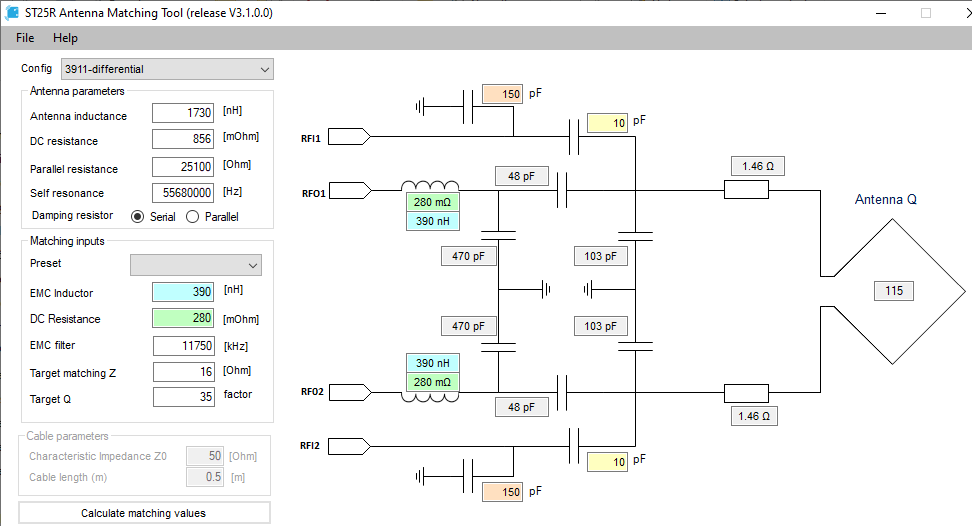Click the Calculate matching values button

pyautogui.click(x=144, y=513)
